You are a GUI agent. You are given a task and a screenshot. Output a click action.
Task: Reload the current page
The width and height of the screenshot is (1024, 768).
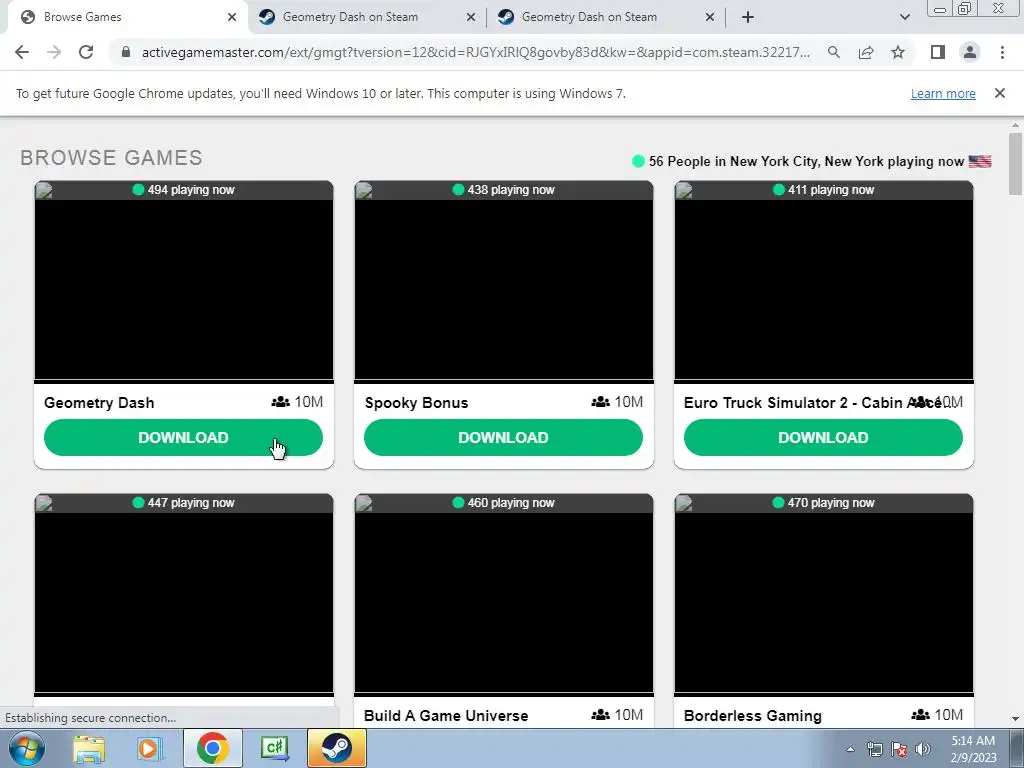coord(86,52)
